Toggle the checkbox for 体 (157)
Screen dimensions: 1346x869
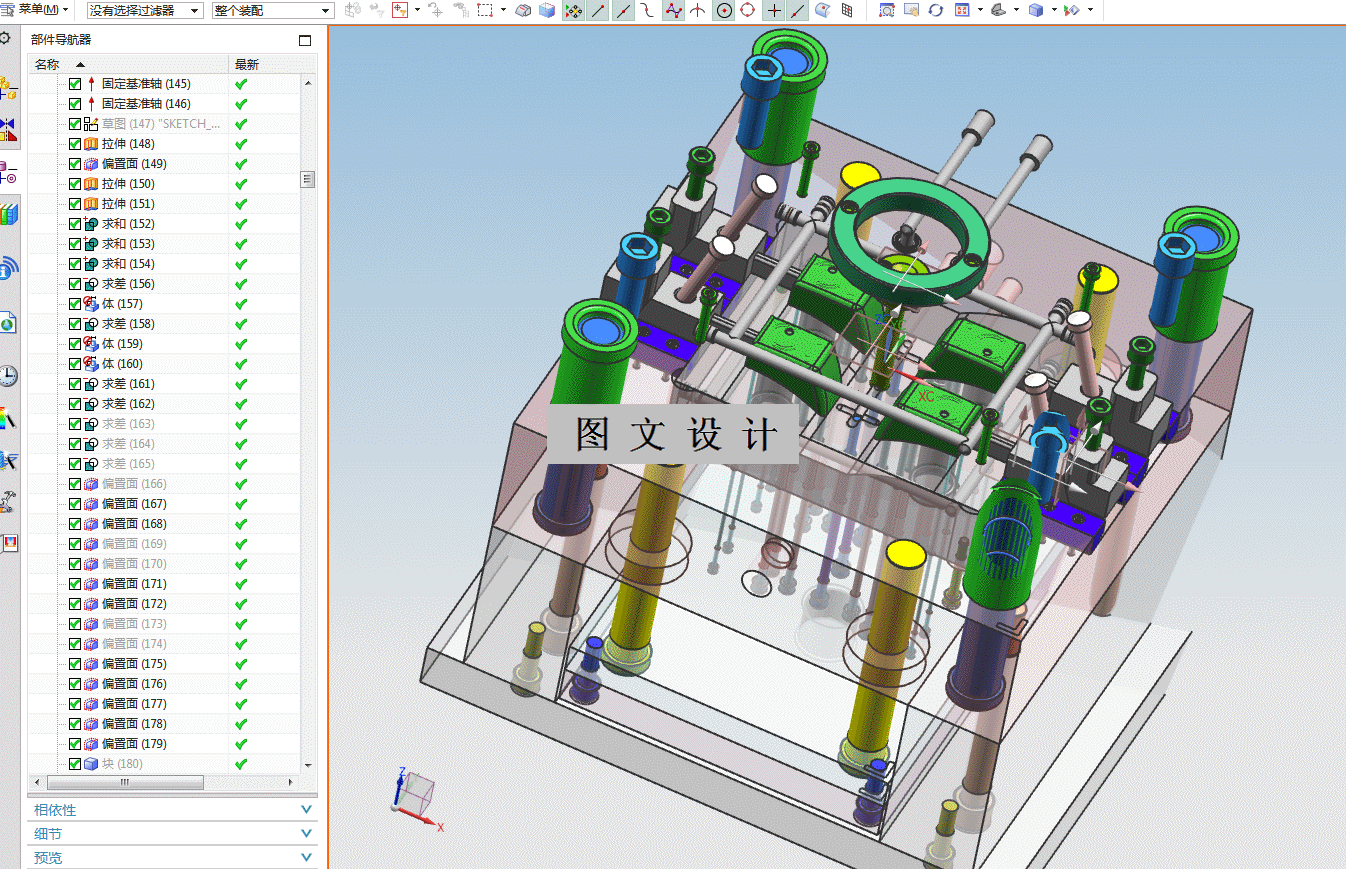point(75,304)
